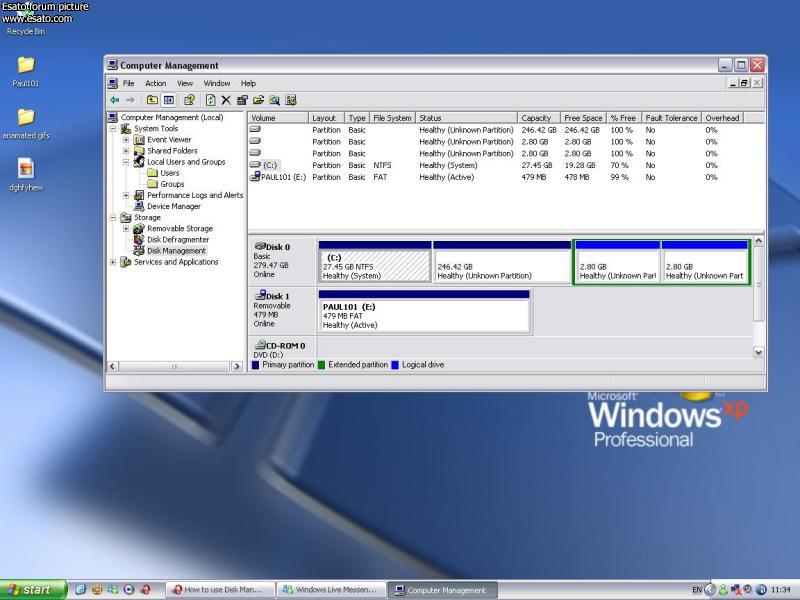Click the Refresh toolbar icon

(x=210, y=100)
